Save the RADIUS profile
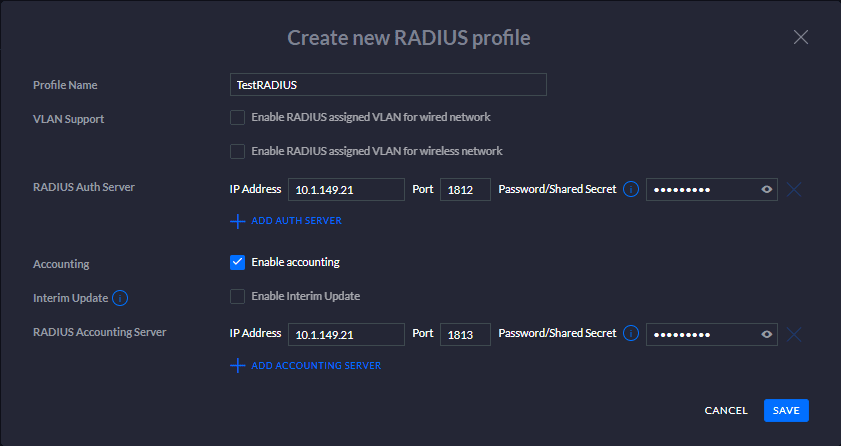This screenshot has height=446, width=841. click(x=786, y=410)
